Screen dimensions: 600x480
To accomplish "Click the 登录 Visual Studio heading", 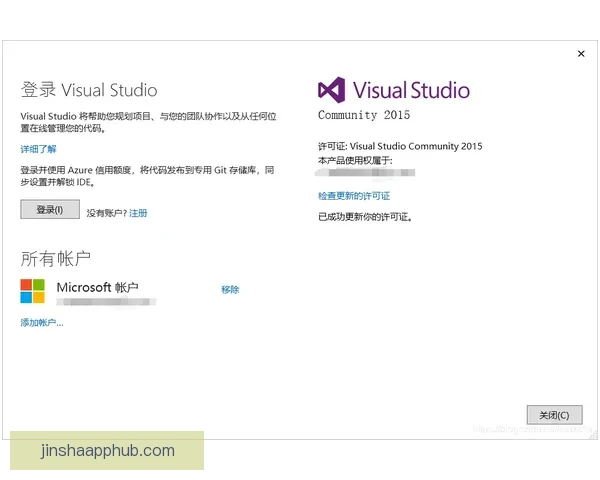I will pos(89,90).
